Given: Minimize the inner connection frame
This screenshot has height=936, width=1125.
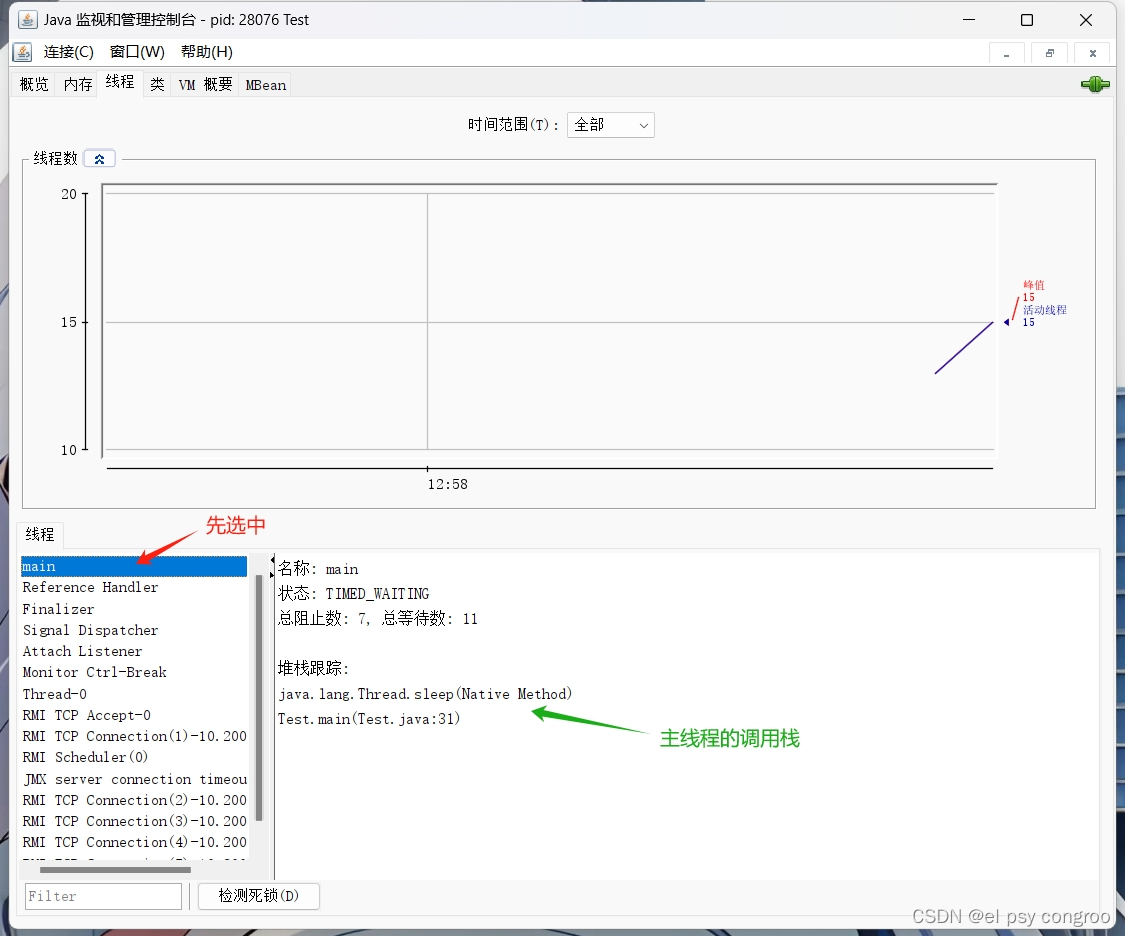Looking at the screenshot, I should coord(1007,54).
